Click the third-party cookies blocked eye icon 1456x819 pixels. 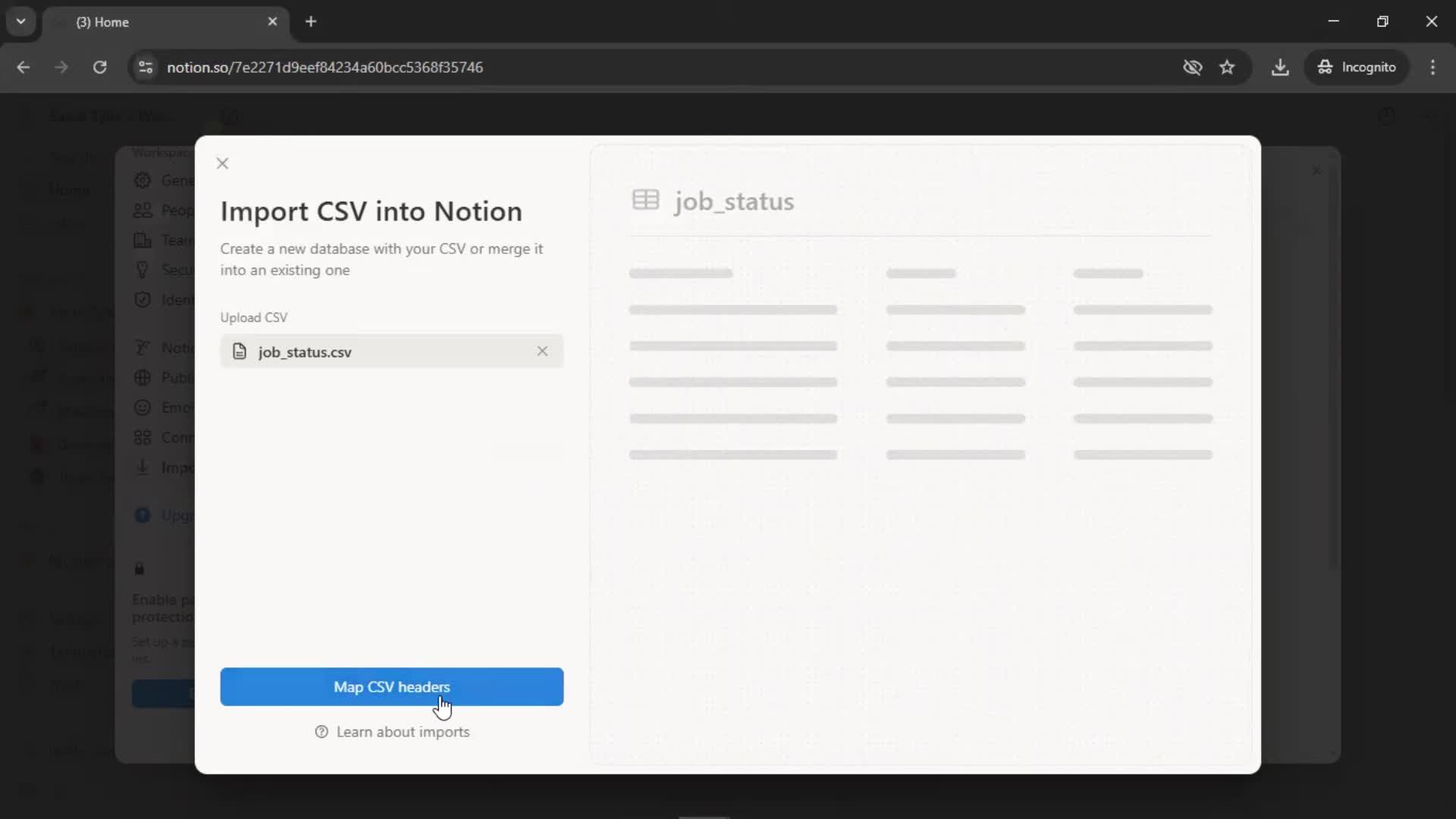pyautogui.click(x=1192, y=67)
